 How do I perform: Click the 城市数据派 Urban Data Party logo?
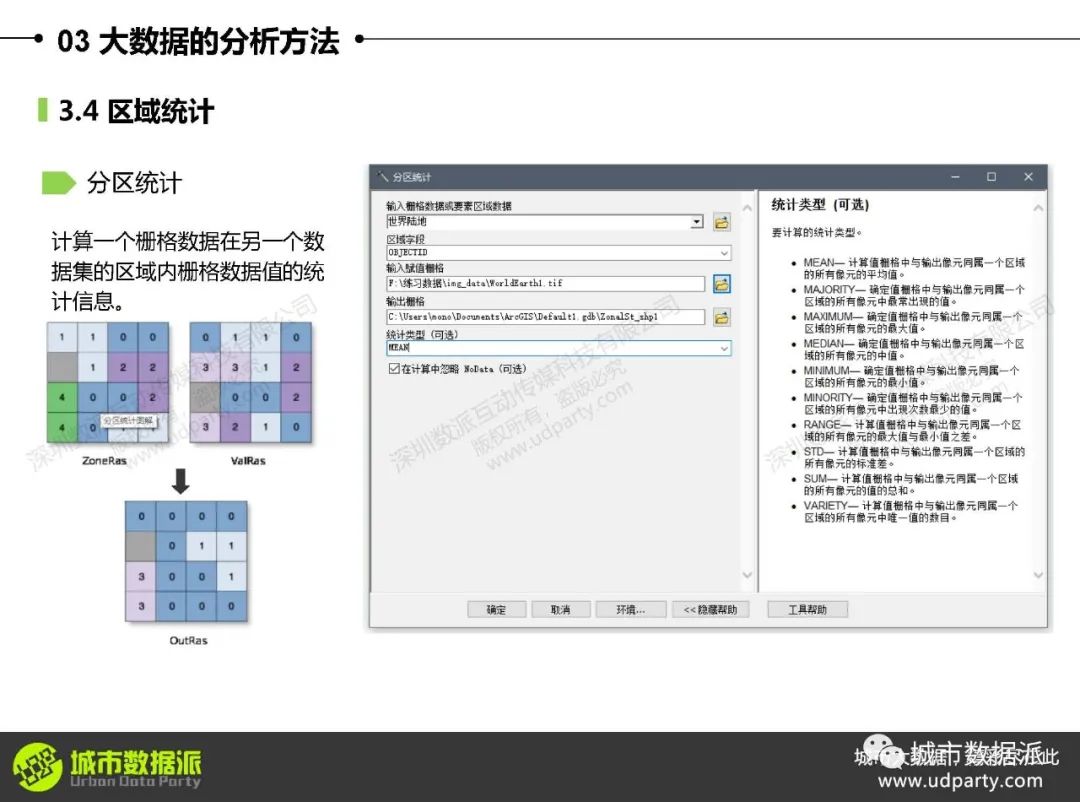[107, 766]
